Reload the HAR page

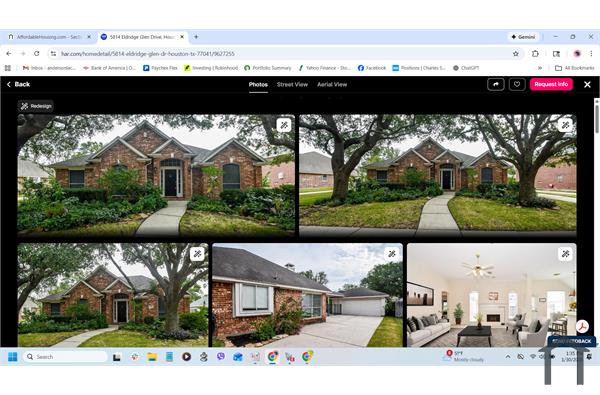(x=37, y=54)
